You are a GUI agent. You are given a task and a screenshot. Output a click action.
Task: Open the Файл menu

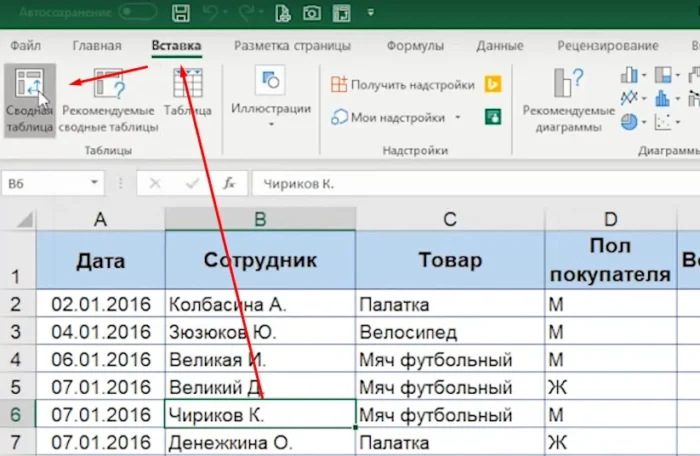point(26,46)
